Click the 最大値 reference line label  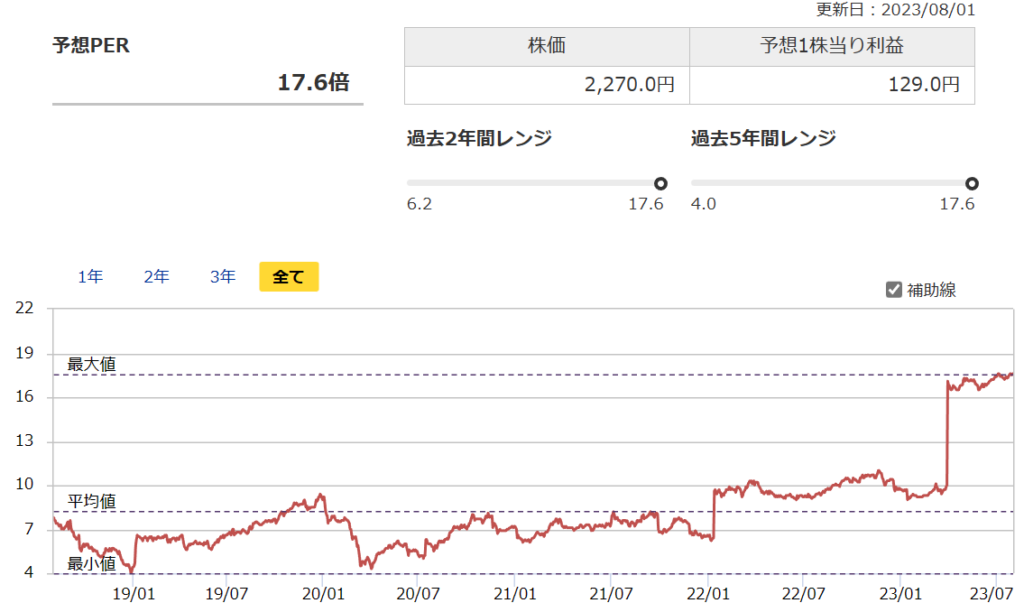coord(91,365)
